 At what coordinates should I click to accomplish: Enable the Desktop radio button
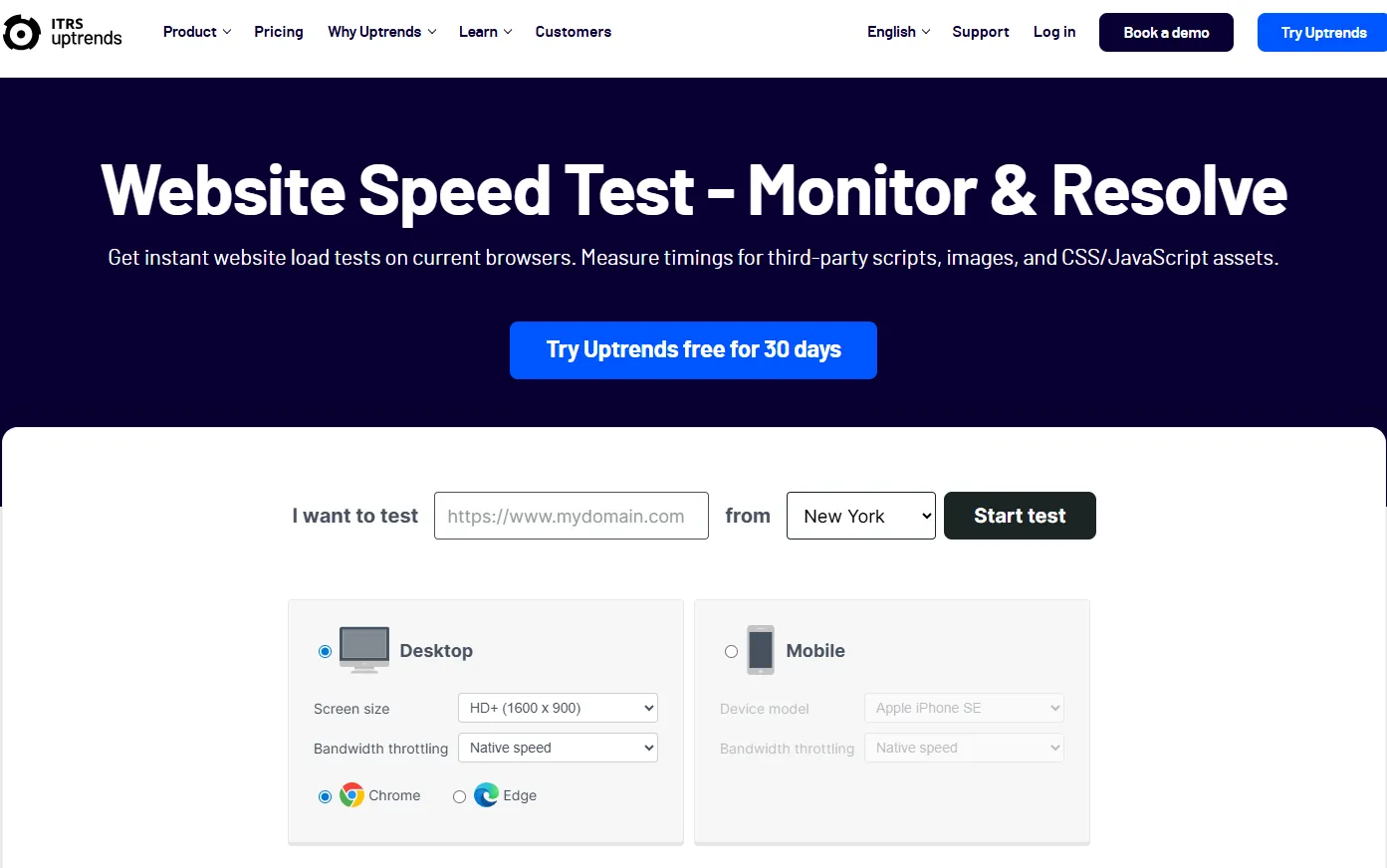point(325,650)
